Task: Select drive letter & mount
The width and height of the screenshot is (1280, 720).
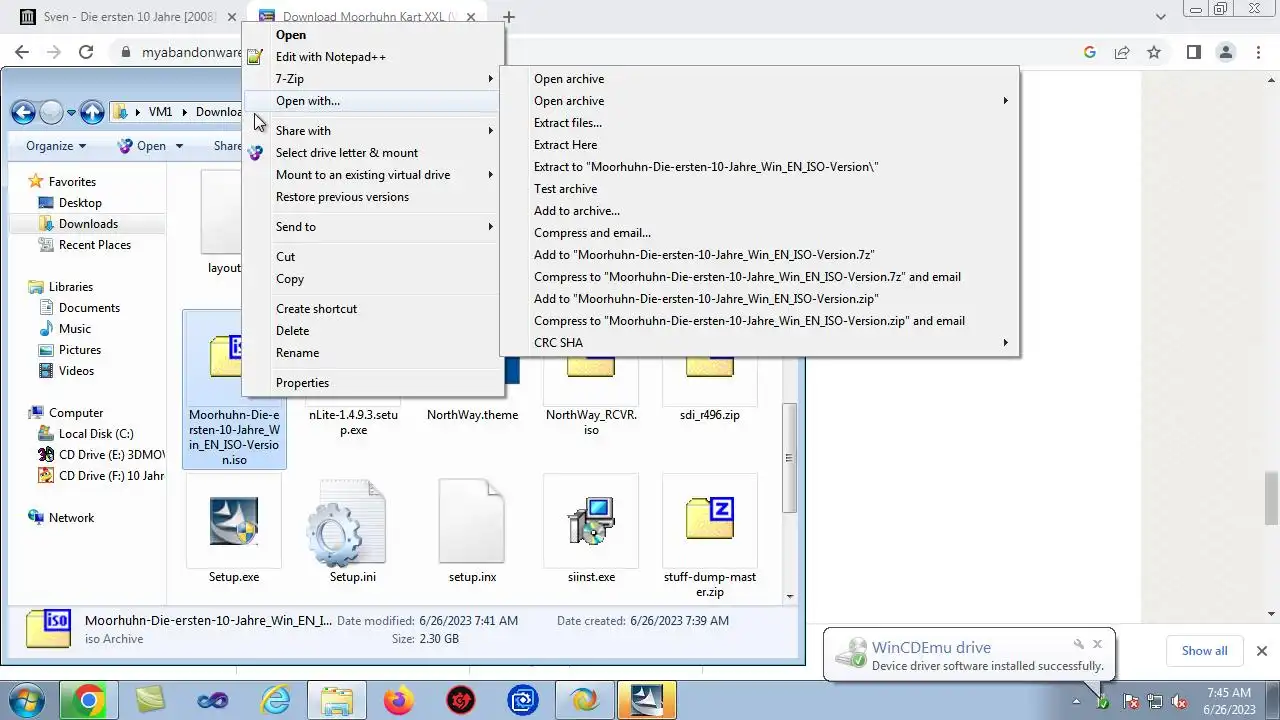Action: pyautogui.click(x=371, y=153)
